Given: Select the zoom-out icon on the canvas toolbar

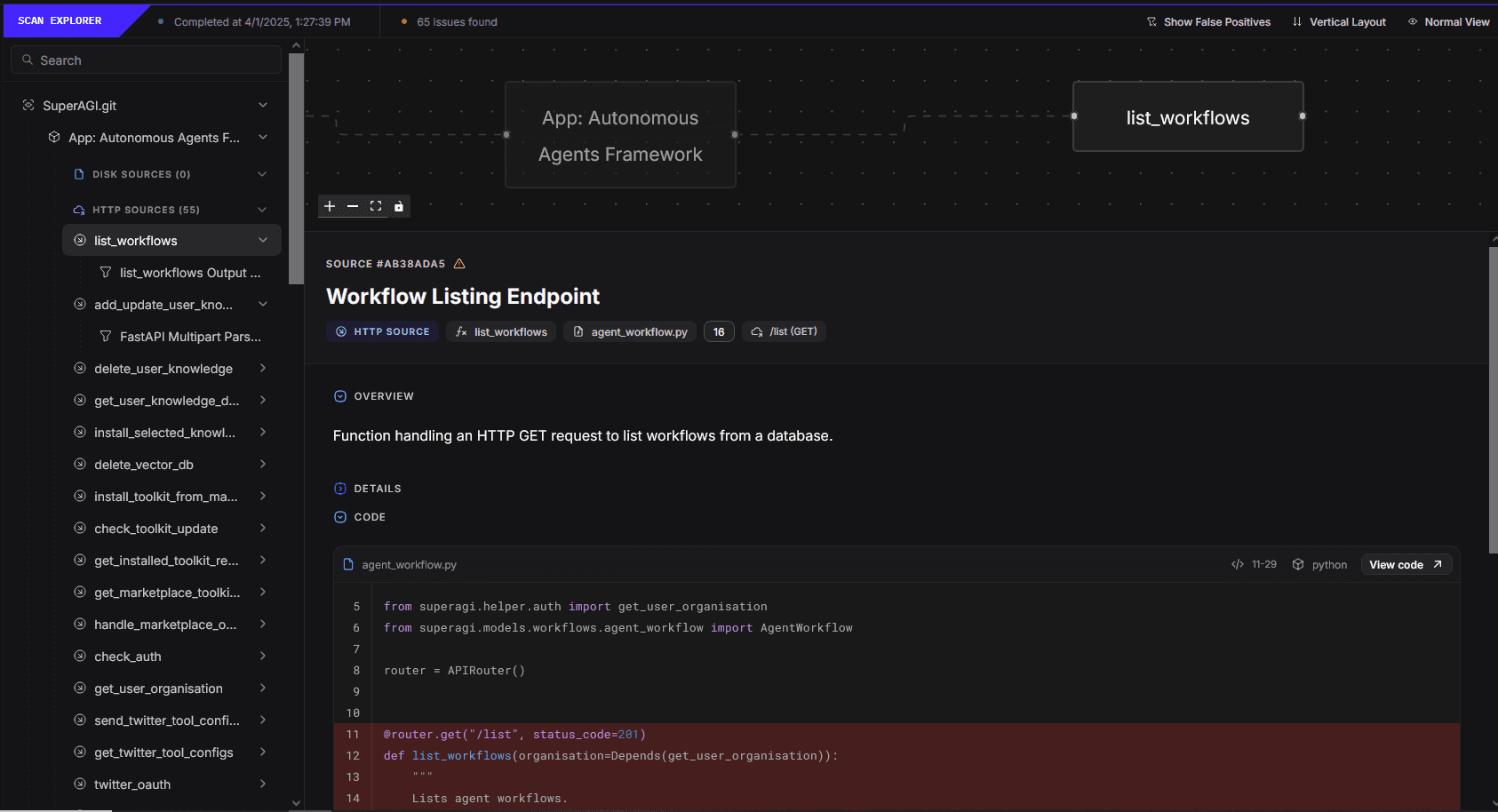Looking at the screenshot, I should [x=353, y=206].
